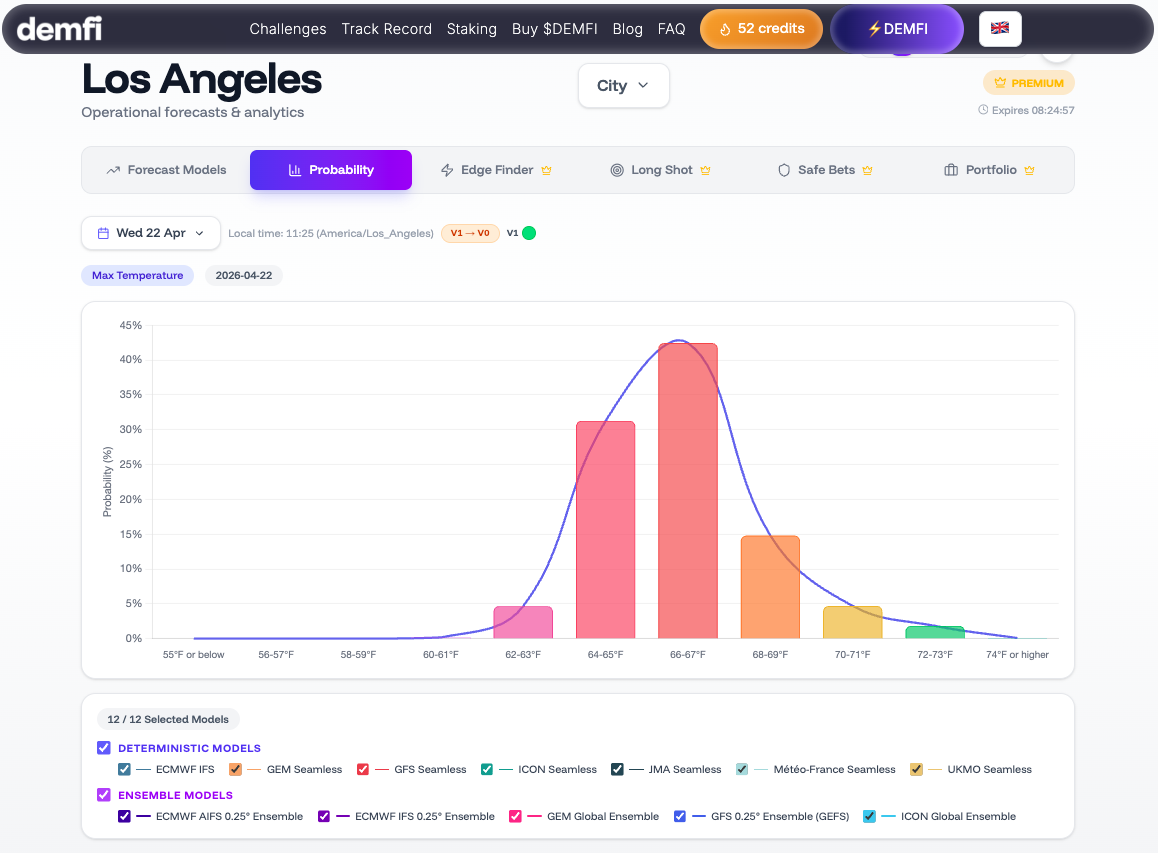Click the target icon for Long Shot
The width and height of the screenshot is (1158, 853).
coord(617,171)
